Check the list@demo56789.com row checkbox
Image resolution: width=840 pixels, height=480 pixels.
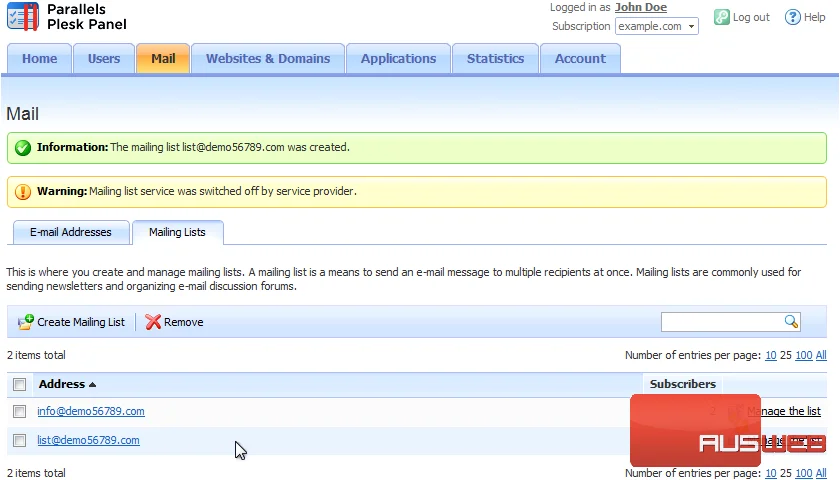tap(20, 440)
